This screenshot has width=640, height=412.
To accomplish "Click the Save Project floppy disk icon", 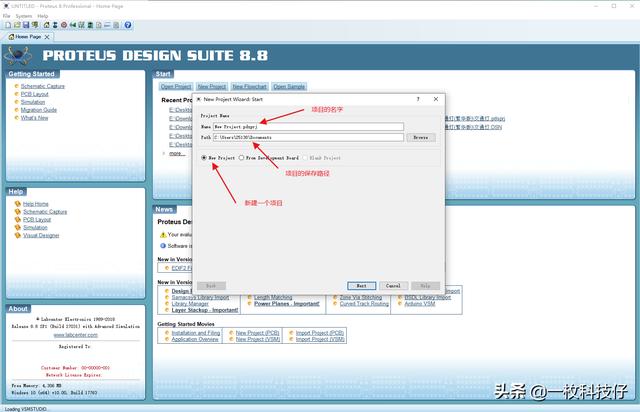I will pyautogui.click(x=26, y=25).
